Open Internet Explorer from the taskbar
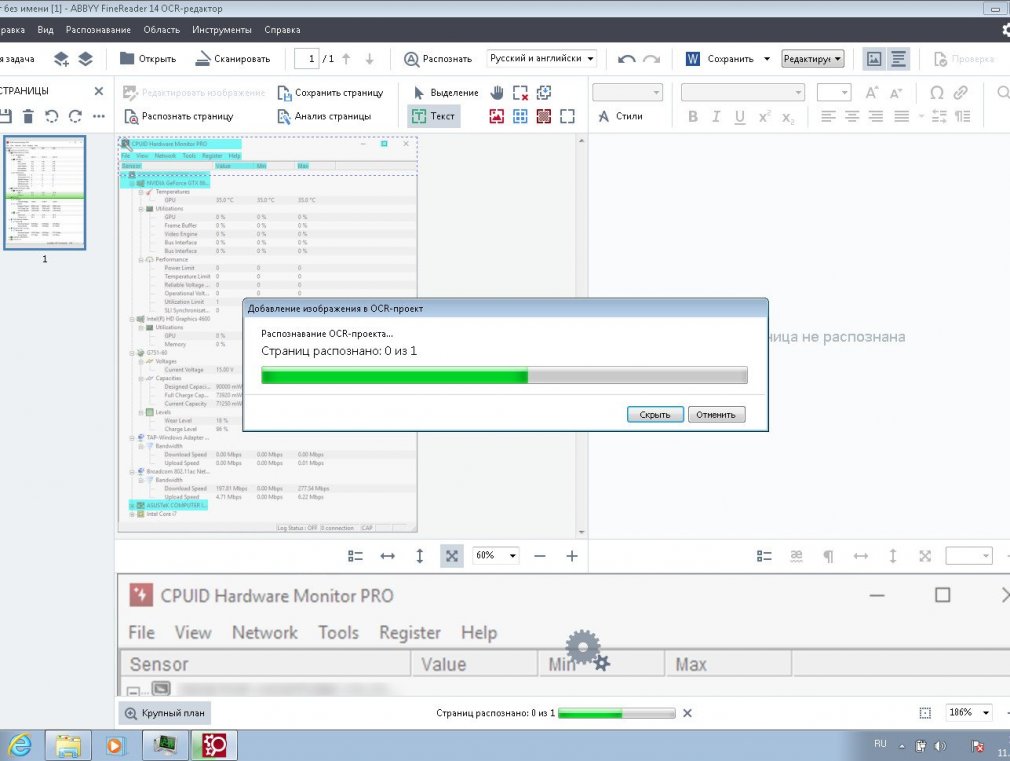 [x=19, y=746]
